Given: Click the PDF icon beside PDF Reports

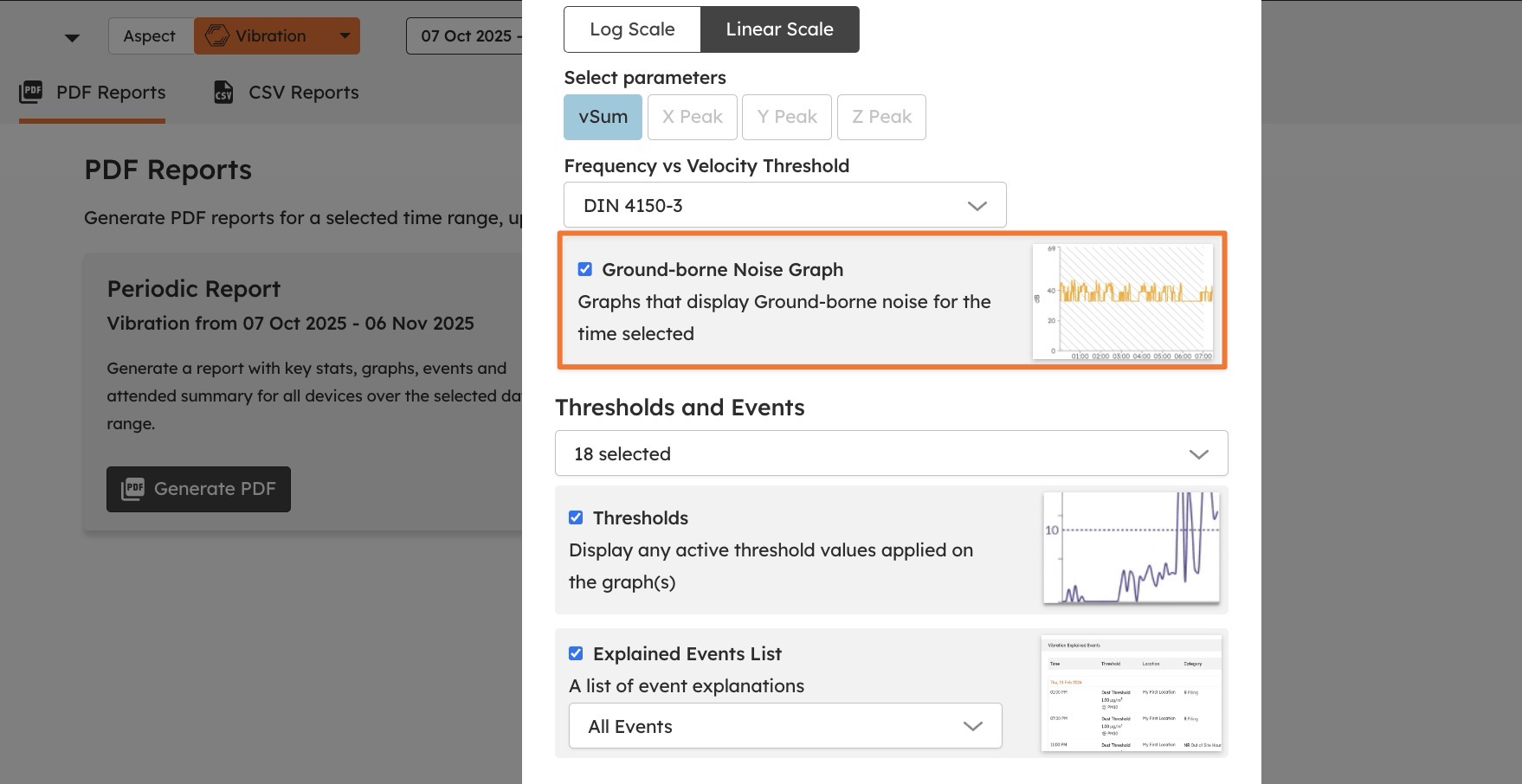Looking at the screenshot, I should click(x=31, y=92).
